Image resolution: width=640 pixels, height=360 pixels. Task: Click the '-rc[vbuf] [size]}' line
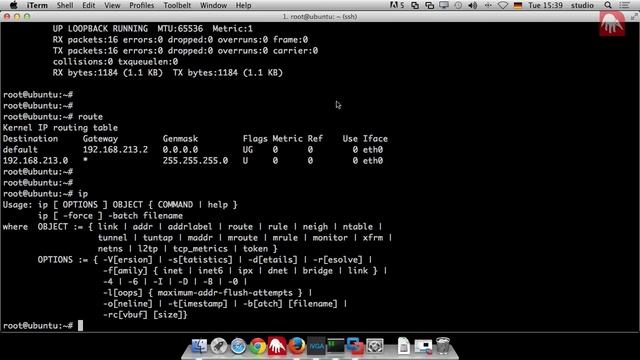click(x=145, y=315)
